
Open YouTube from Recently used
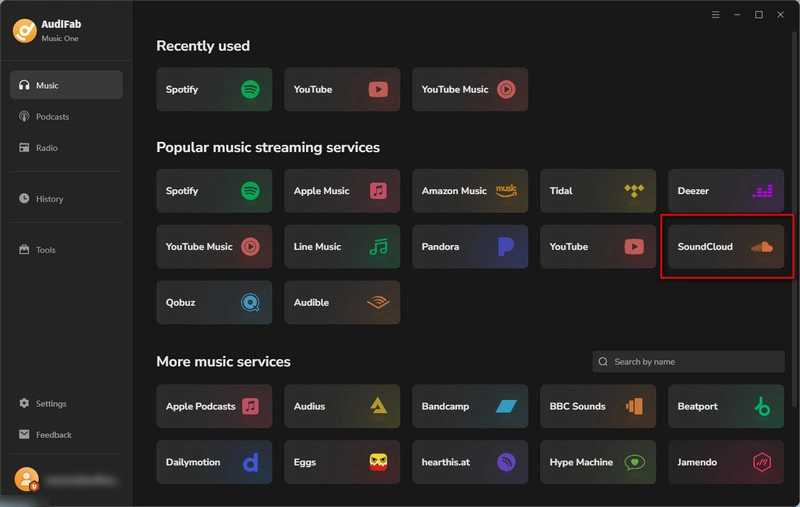tap(342, 89)
